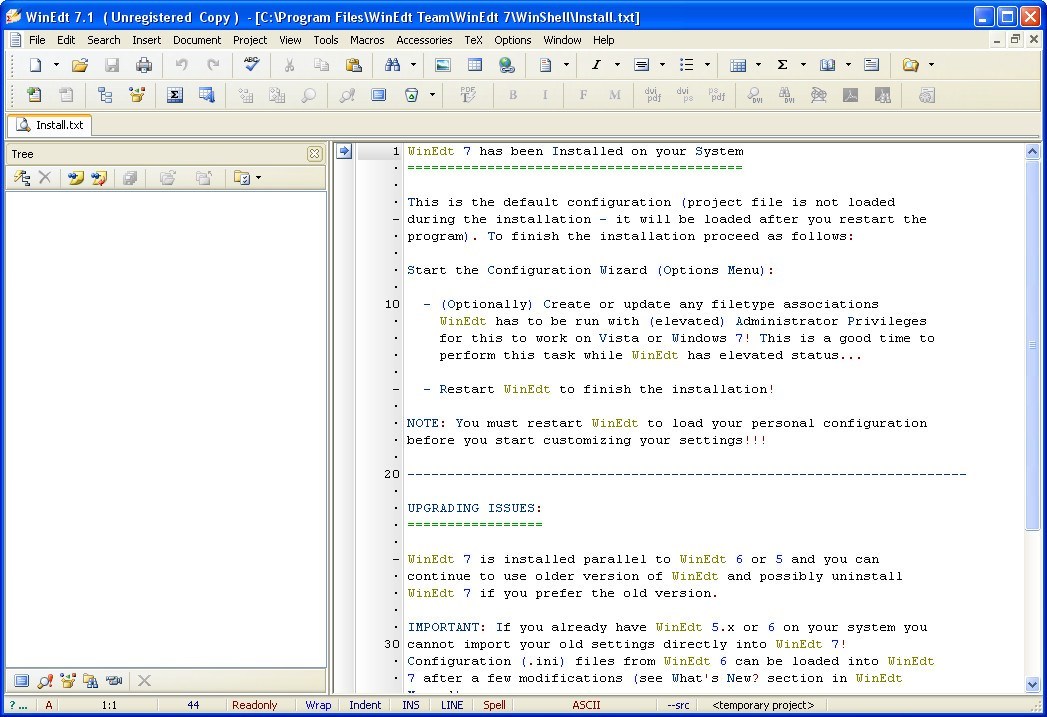Click the Erase output files trash icon

(411, 95)
